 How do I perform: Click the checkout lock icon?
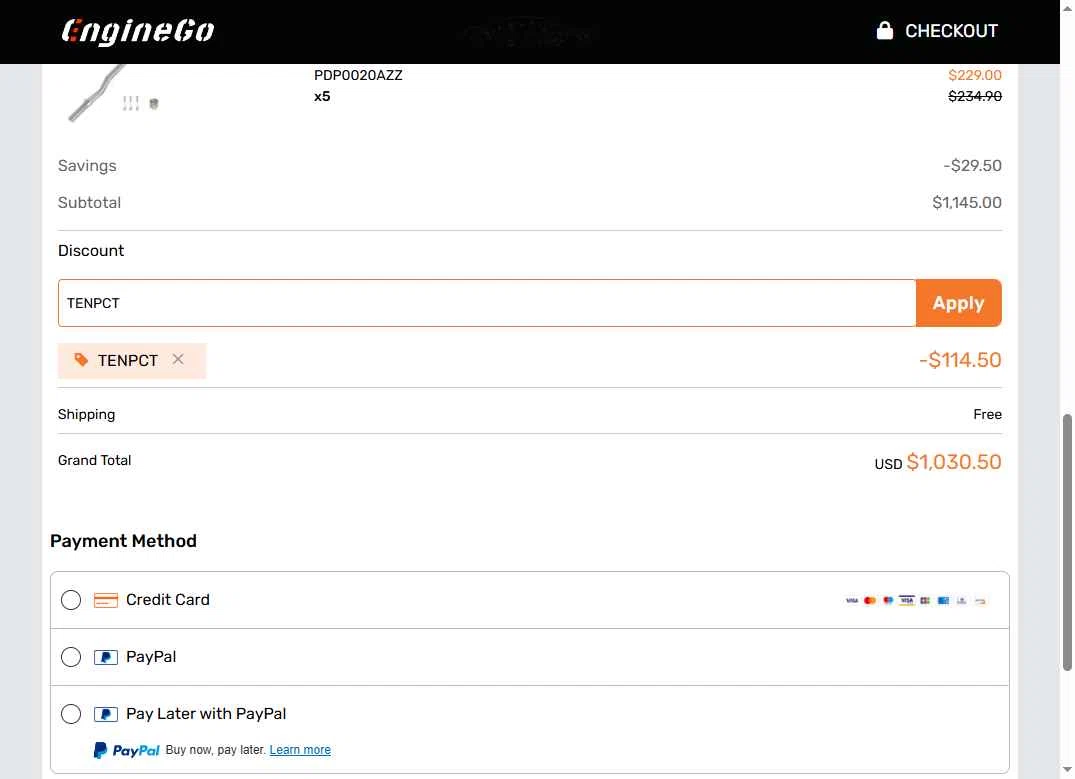[884, 31]
